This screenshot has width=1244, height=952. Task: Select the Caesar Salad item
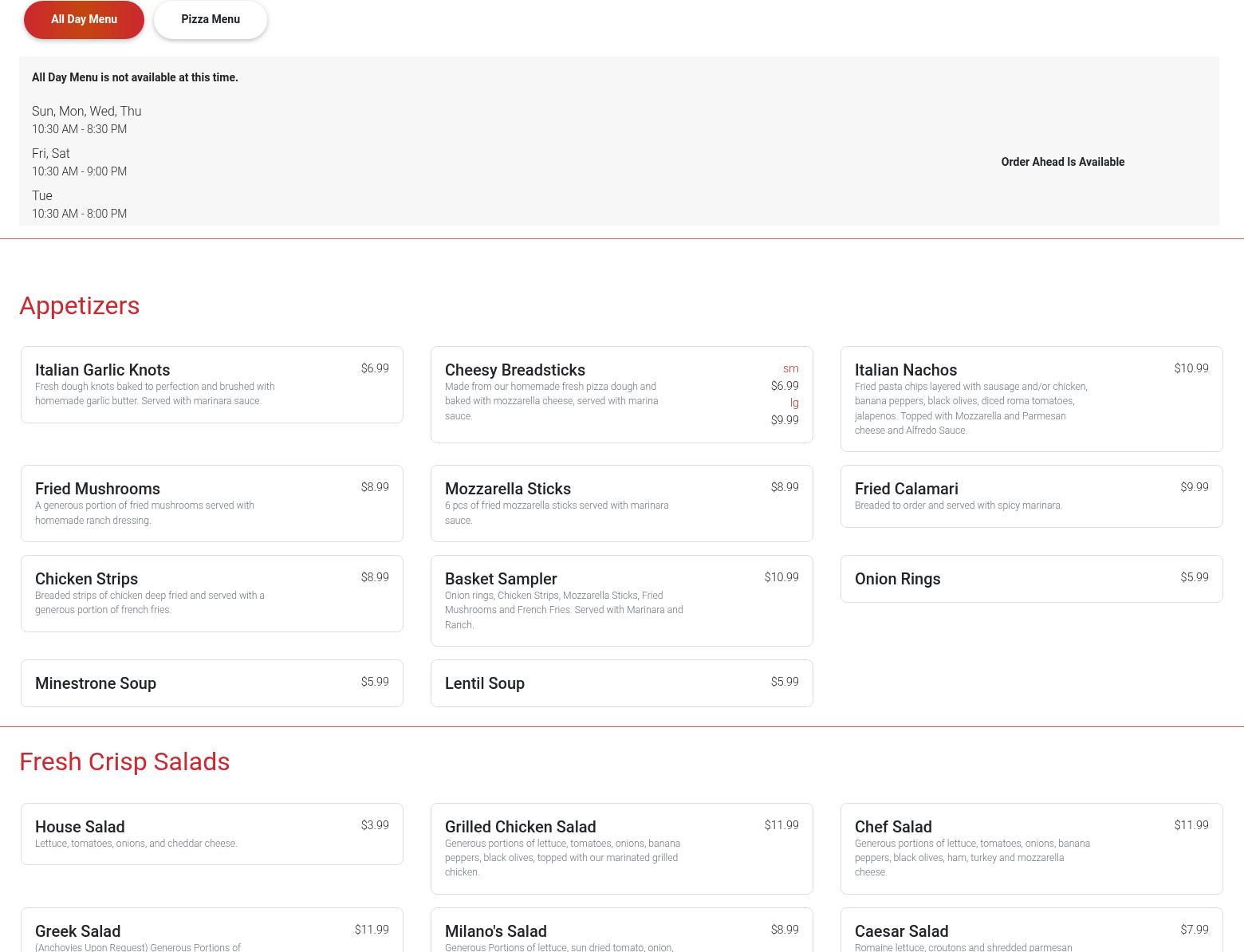point(1031,931)
